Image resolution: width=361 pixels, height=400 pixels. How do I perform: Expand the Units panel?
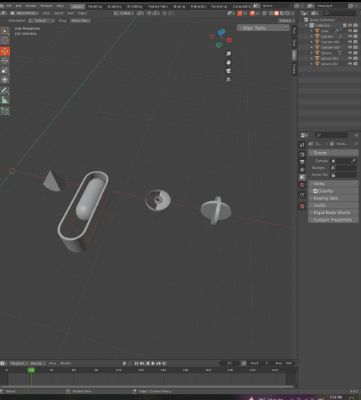(x=333, y=184)
